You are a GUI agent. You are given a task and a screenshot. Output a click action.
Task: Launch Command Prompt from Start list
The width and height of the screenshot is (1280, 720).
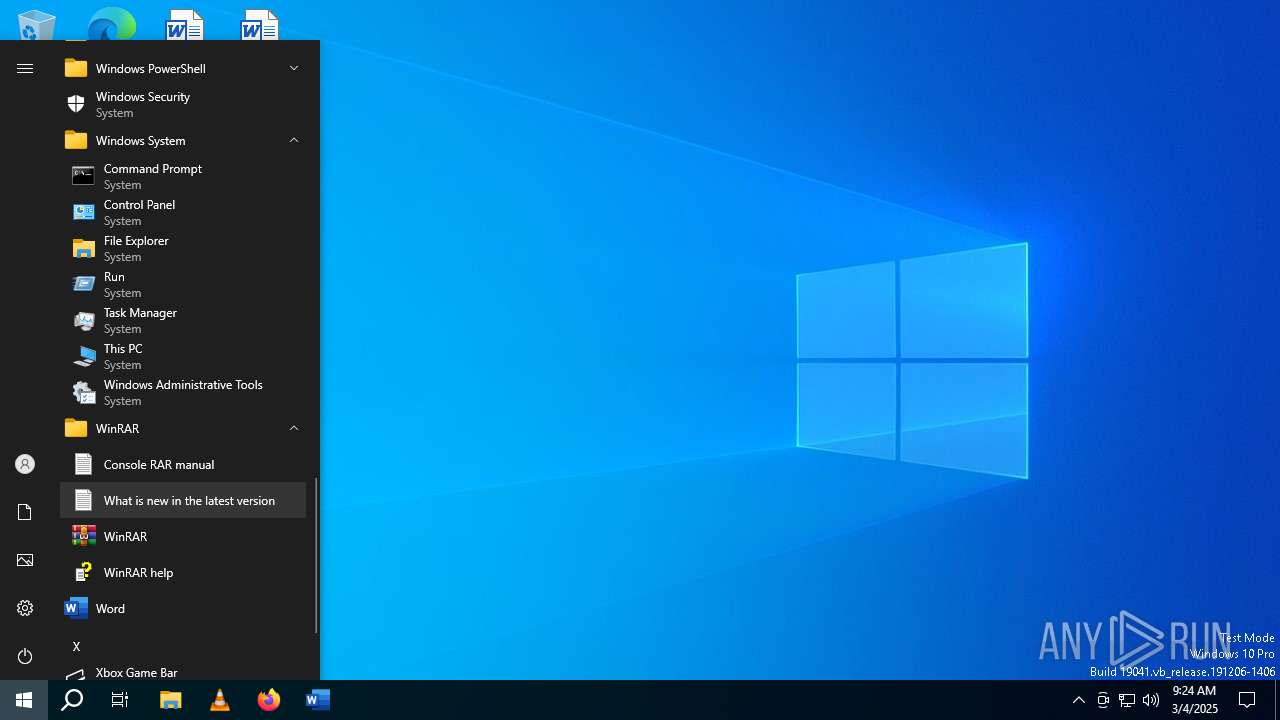pos(183,176)
